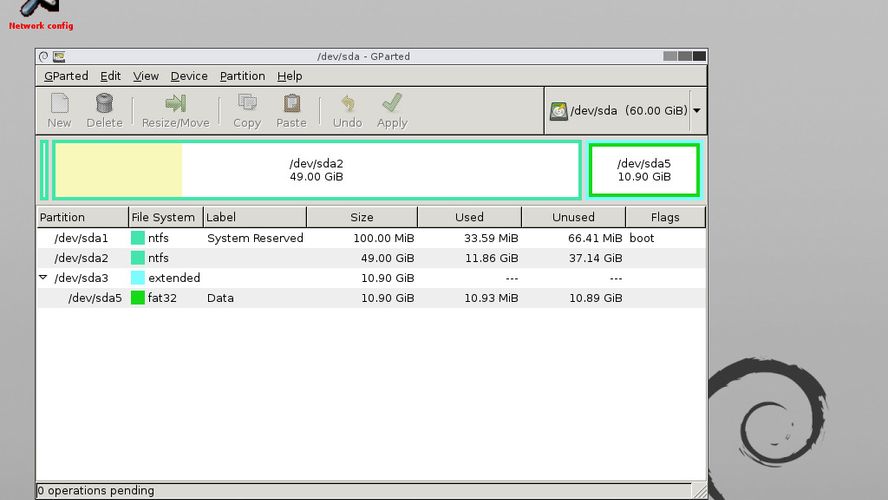Click the Copy partition icon
This screenshot has width=888, height=500.
[x=247, y=103]
